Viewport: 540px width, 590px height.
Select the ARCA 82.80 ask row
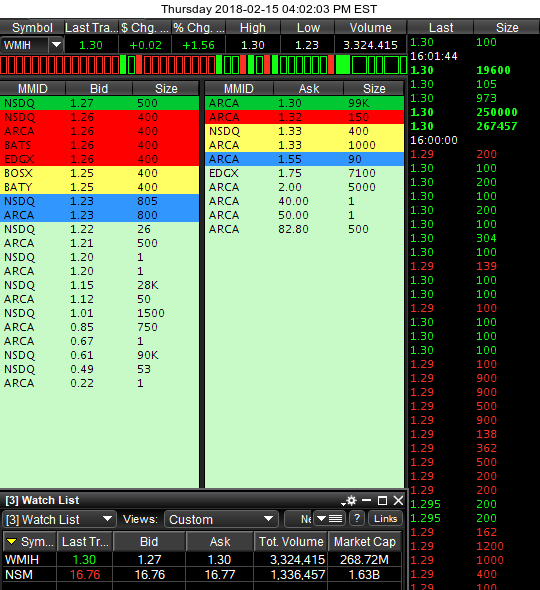(x=304, y=229)
